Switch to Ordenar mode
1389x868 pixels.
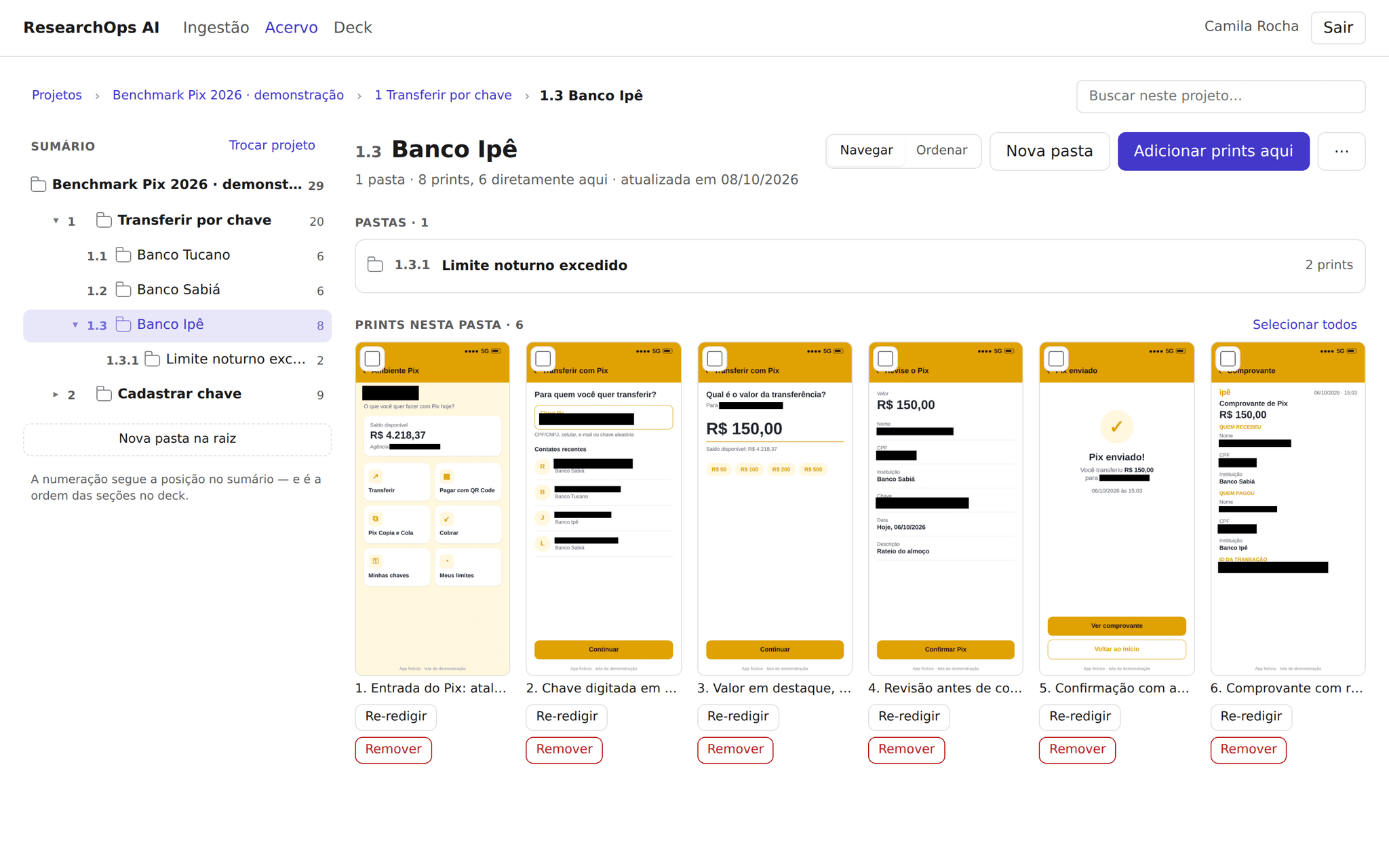[x=941, y=151]
